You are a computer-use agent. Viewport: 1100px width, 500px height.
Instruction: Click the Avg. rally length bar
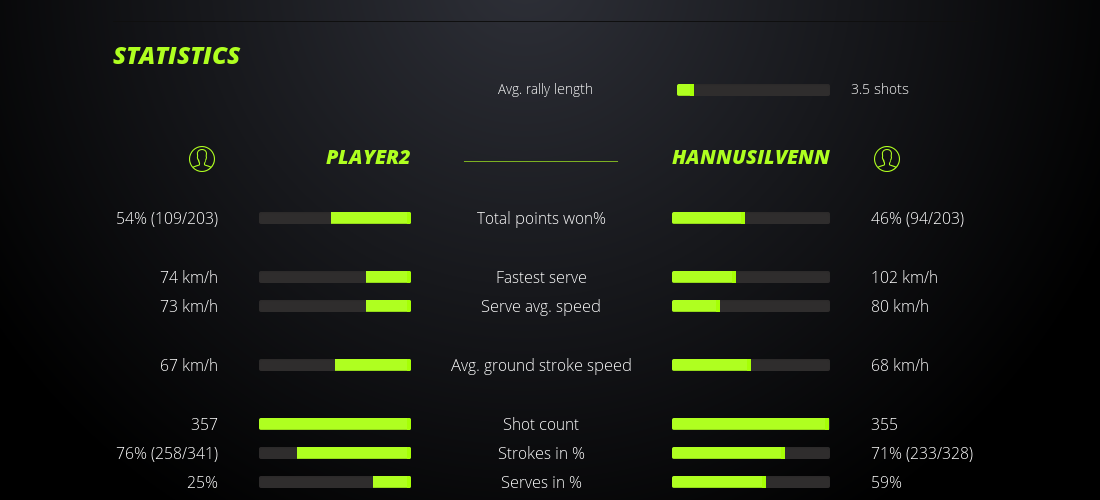click(x=753, y=90)
